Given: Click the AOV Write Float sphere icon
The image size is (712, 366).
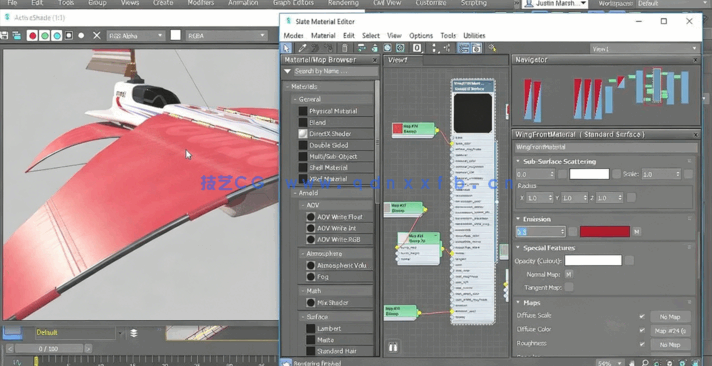Looking at the screenshot, I should tap(311, 217).
